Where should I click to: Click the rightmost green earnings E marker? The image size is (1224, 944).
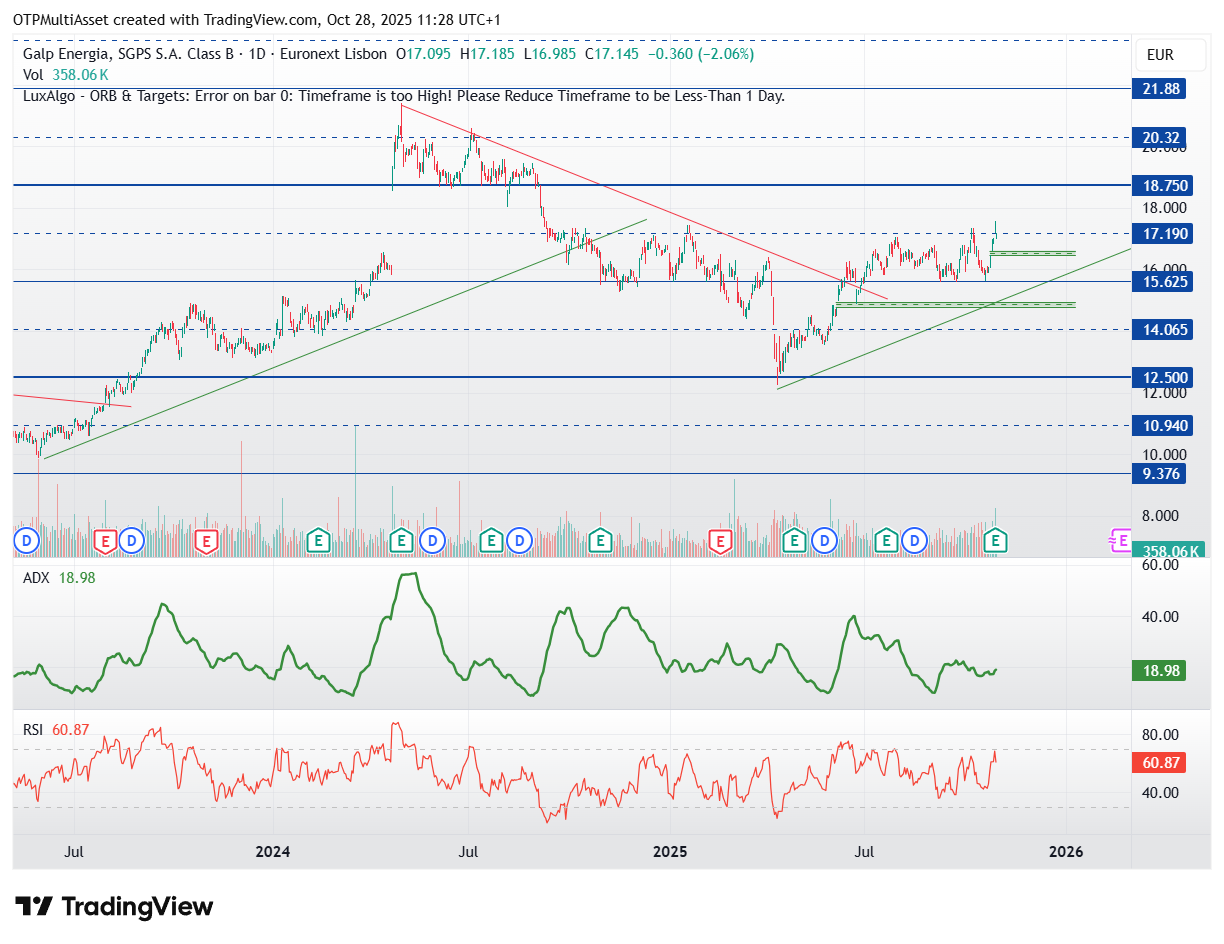[995, 541]
